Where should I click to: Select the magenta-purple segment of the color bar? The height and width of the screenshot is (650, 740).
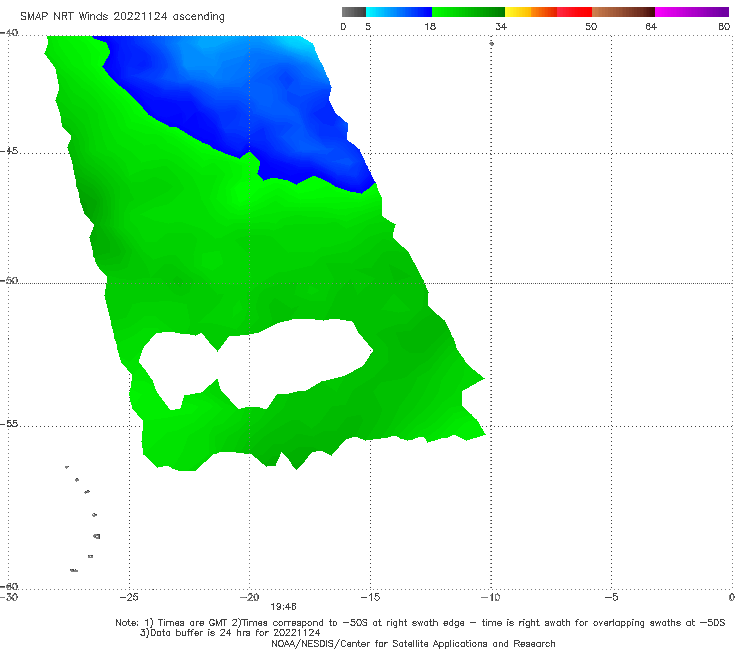click(692, 12)
